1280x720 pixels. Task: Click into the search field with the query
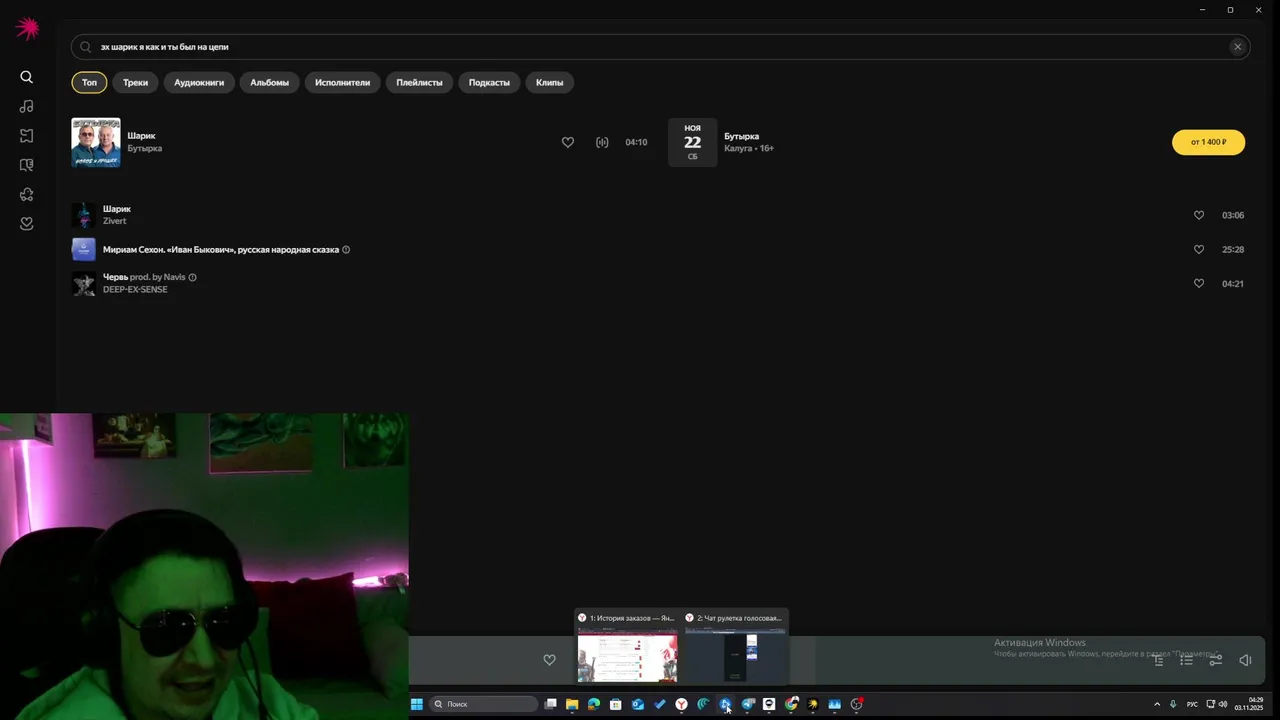click(660, 47)
